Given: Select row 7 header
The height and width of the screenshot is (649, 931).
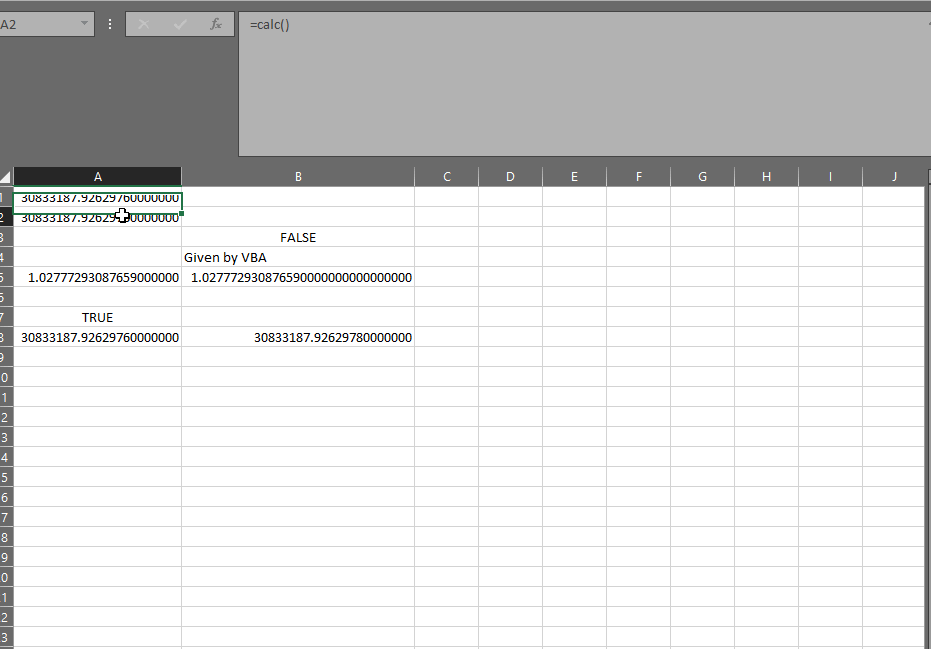Looking at the screenshot, I should [x=6, y=317].
